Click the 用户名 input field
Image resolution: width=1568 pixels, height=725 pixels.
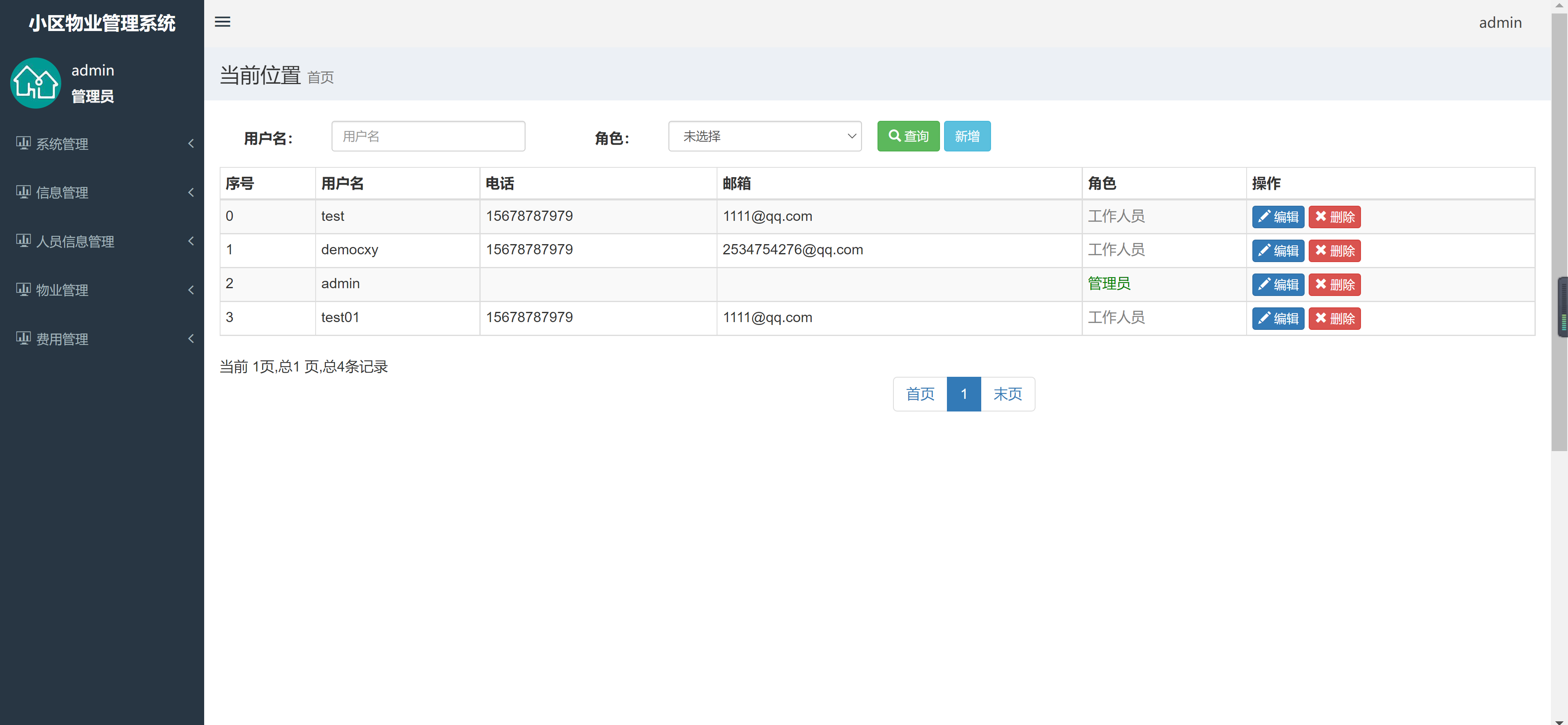(x=428, y=136)
